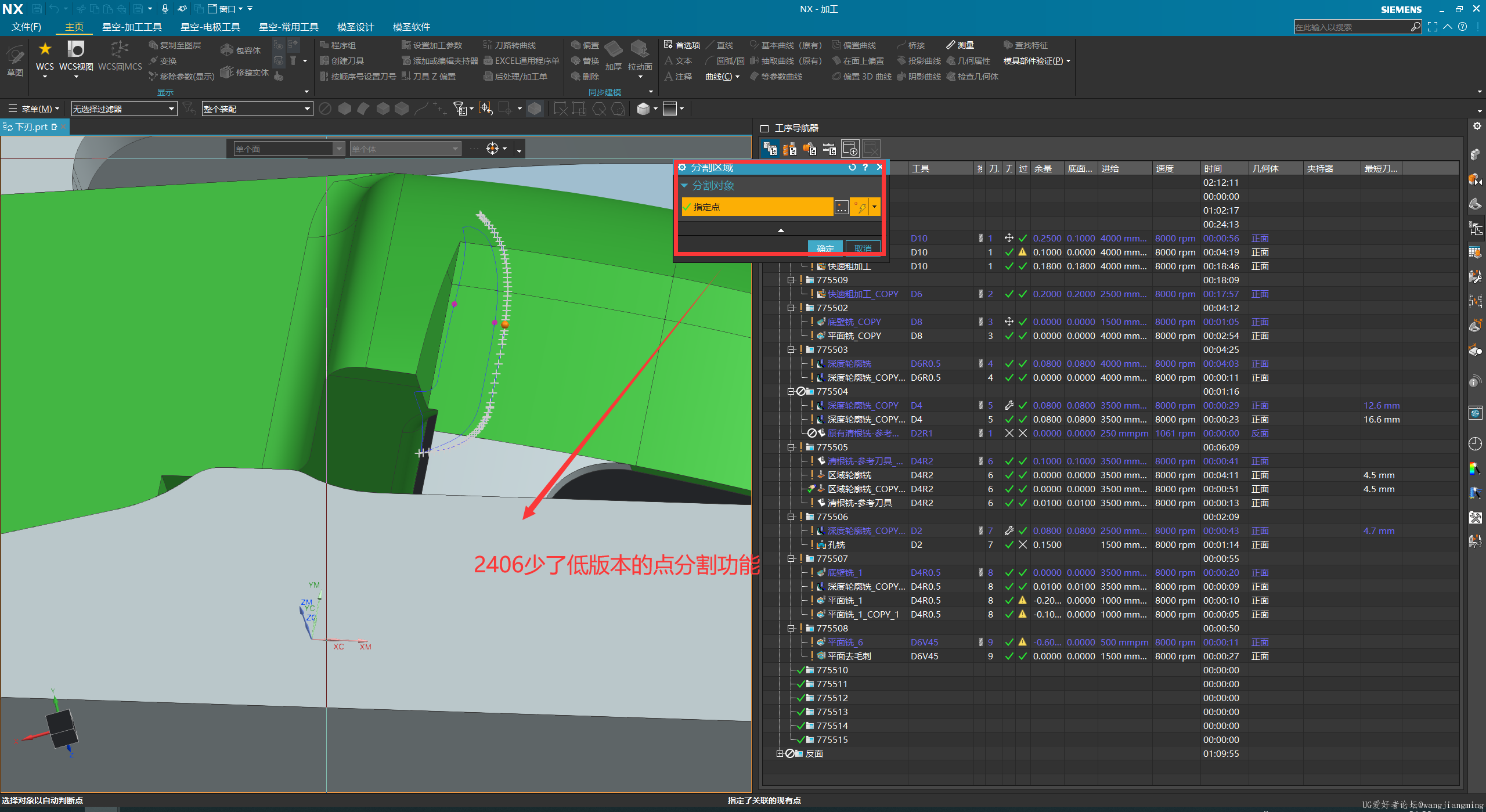Image resolution: width=1486 pixels, height=812 pixels.
Task: Click the search input field
Action: coord(1351,27)
